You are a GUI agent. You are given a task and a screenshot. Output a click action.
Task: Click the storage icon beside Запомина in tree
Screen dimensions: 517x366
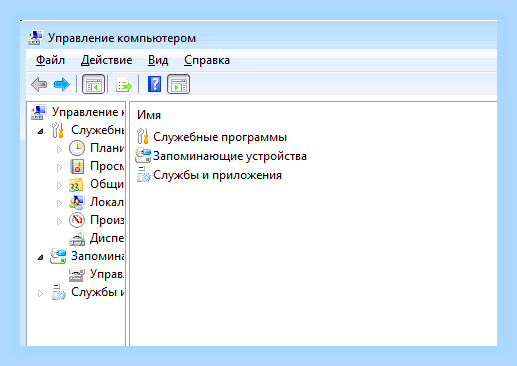(58, 256)
